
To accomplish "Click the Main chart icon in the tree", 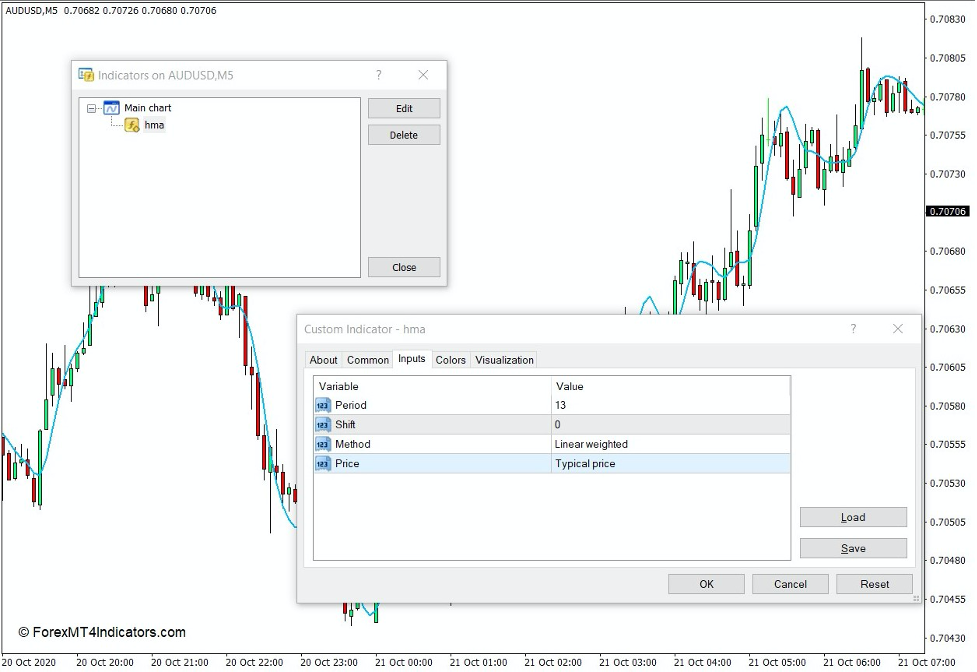I will (x=112, y=108).
